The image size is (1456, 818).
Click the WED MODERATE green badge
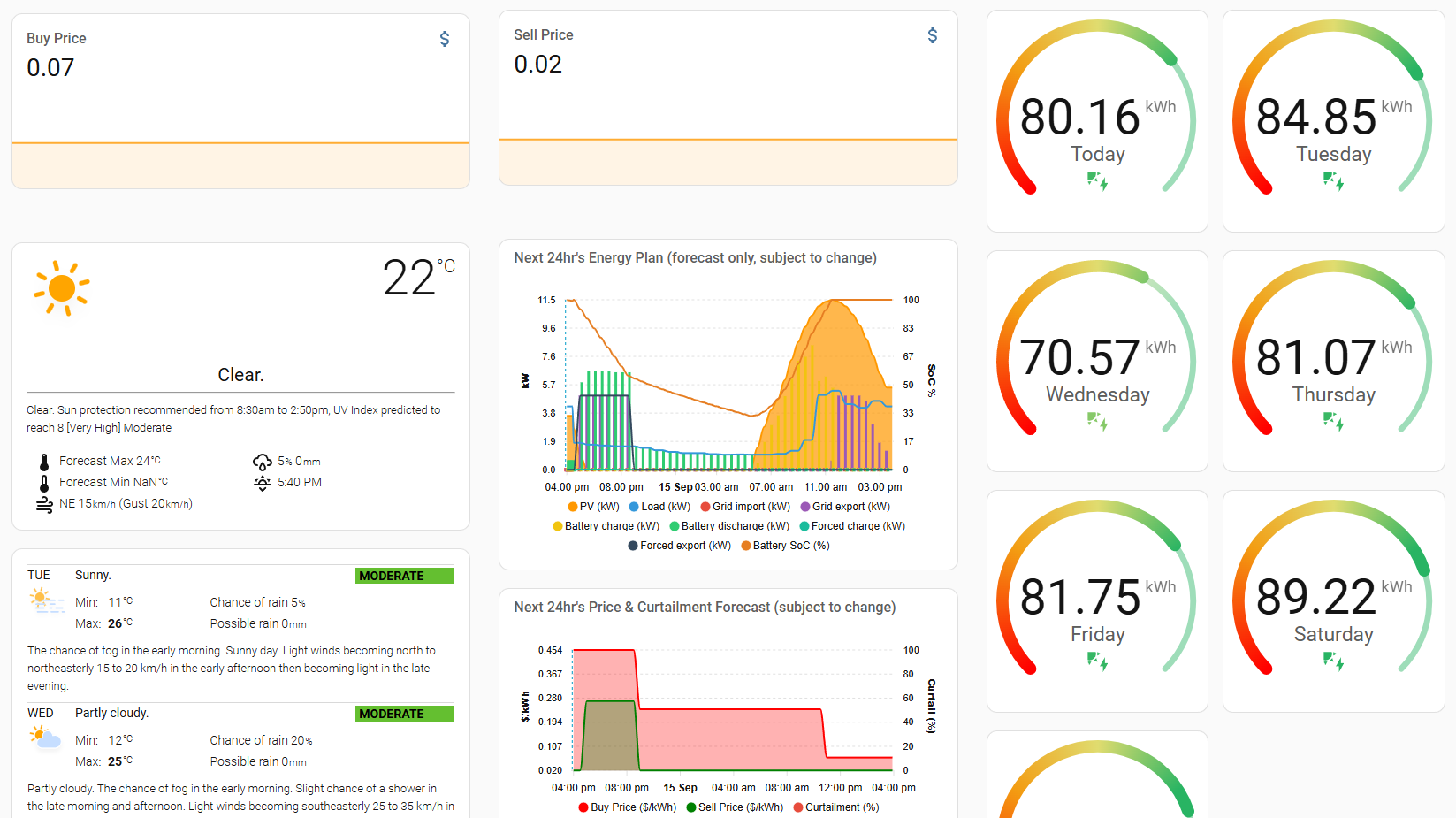point(405,714)
